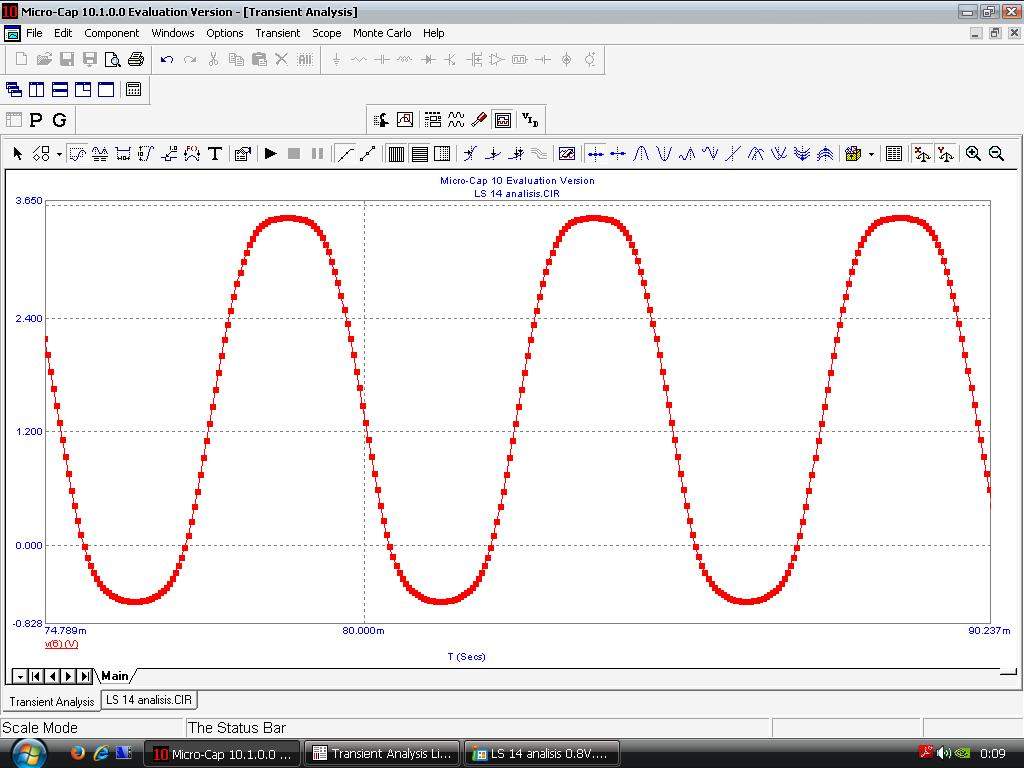Viewport: 1024px width, 768px height.
Task: Toggle vertical grid lines display
Action: [396, 153]
